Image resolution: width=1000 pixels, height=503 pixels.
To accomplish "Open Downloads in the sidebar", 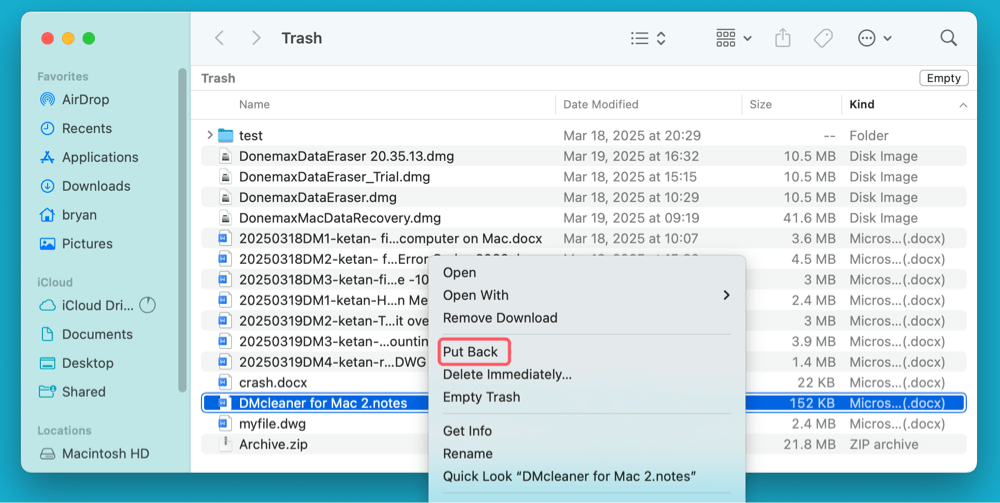I will (85, 186).
